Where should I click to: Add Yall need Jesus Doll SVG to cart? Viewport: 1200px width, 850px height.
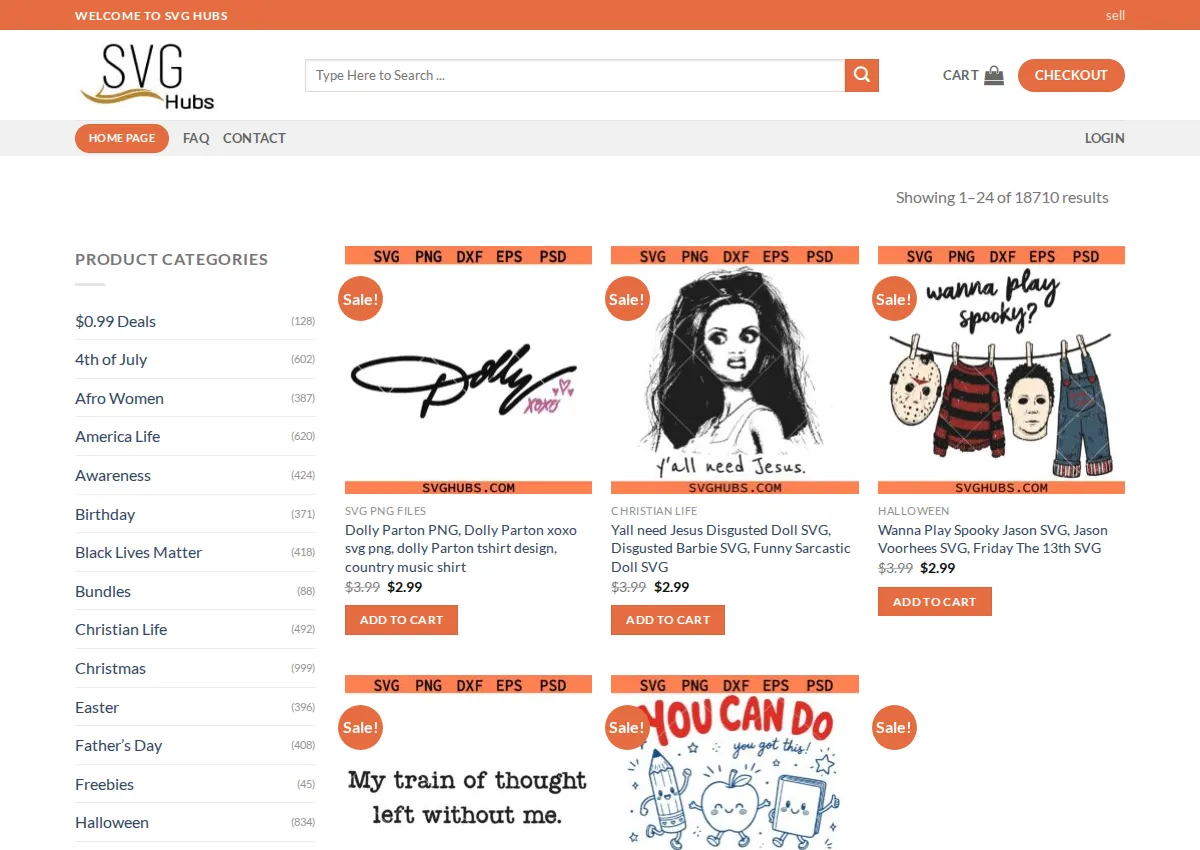pyautogui.click(x=668, y=620)
